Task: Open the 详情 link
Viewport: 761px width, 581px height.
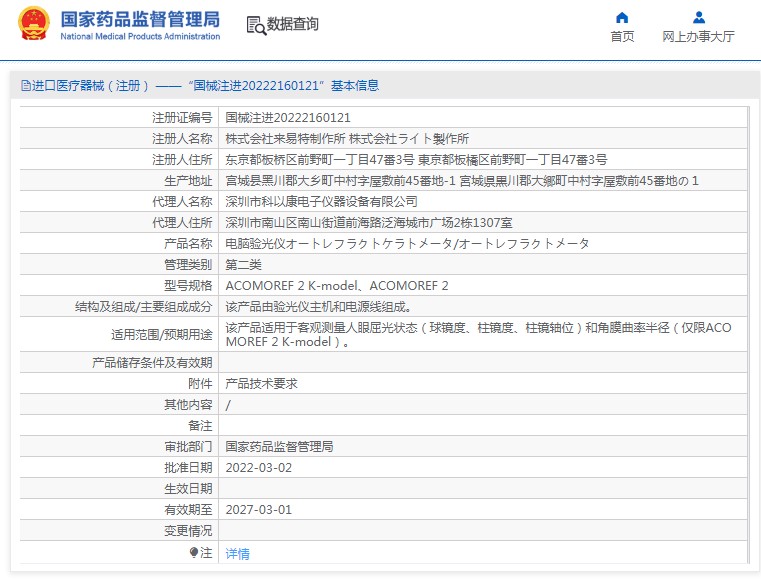Action: coord(238,553)
